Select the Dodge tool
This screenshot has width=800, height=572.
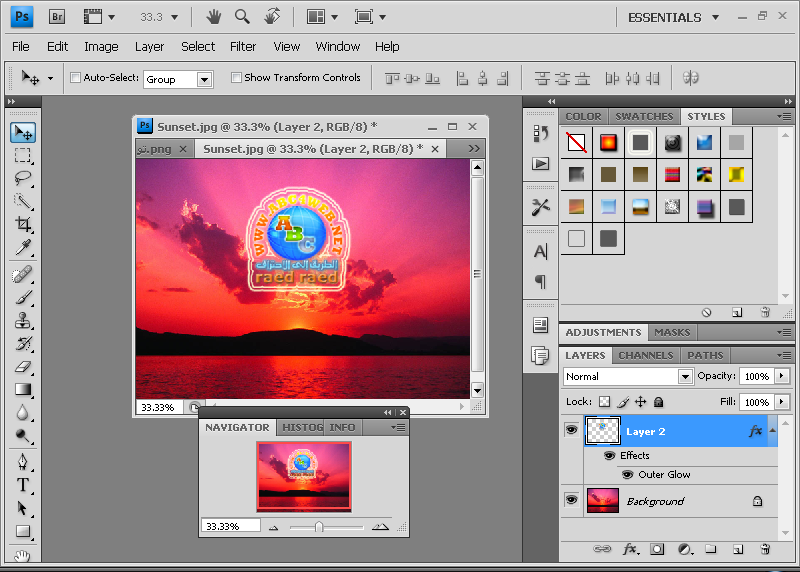(22, 435)
